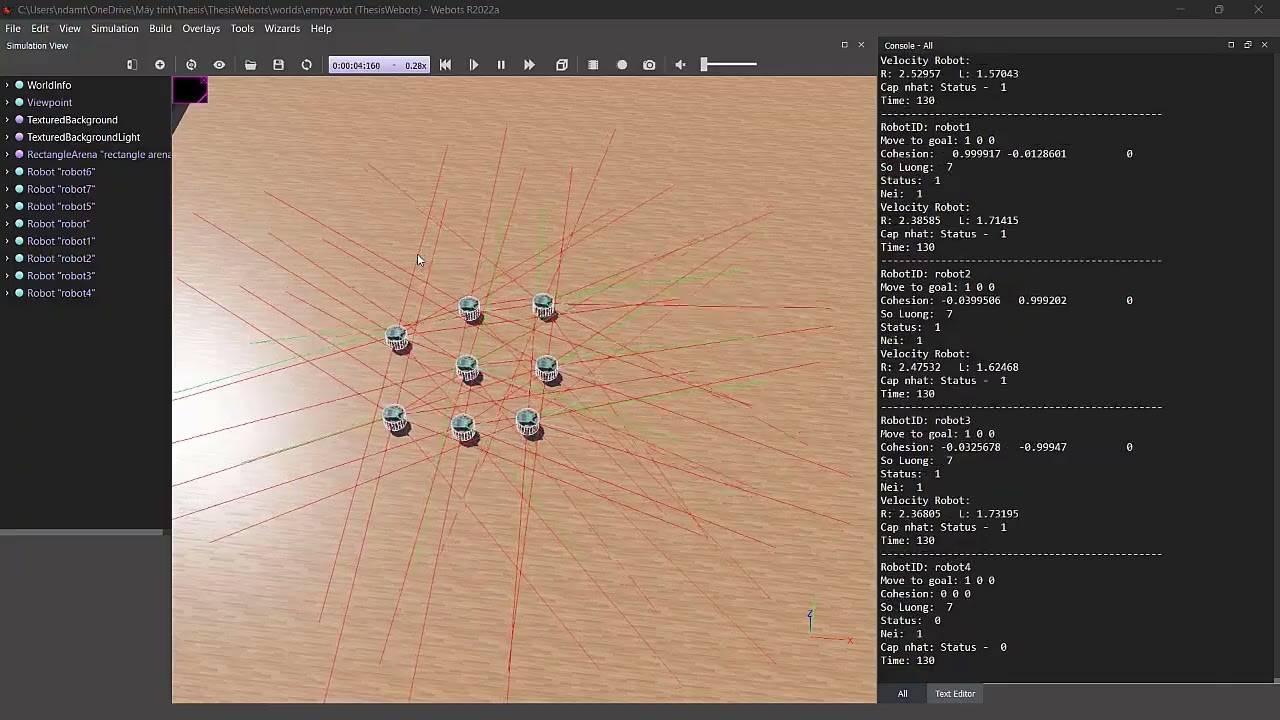Select Viewpoint label in scene tree
This screenshot has width=1280, height=720.
(x=49, y=102)
